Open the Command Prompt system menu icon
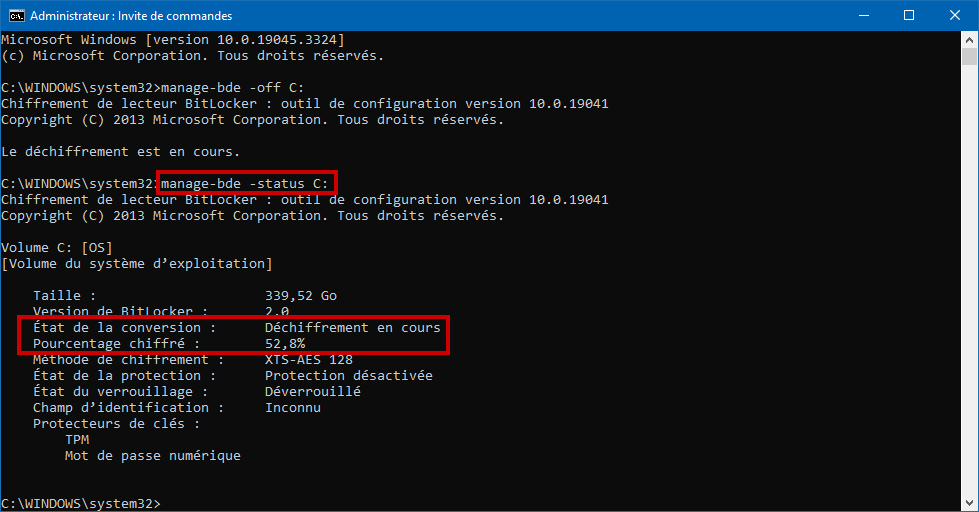 pyautogui.click(x=17, y=16)
